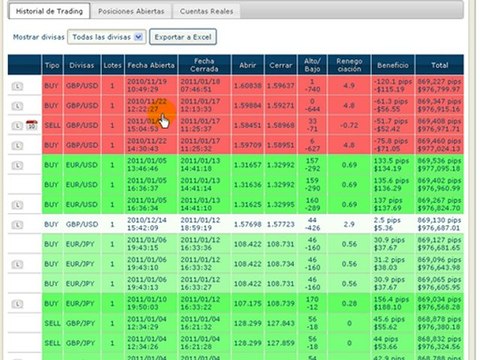Select open price cell 1.57698

coord(248,224)
